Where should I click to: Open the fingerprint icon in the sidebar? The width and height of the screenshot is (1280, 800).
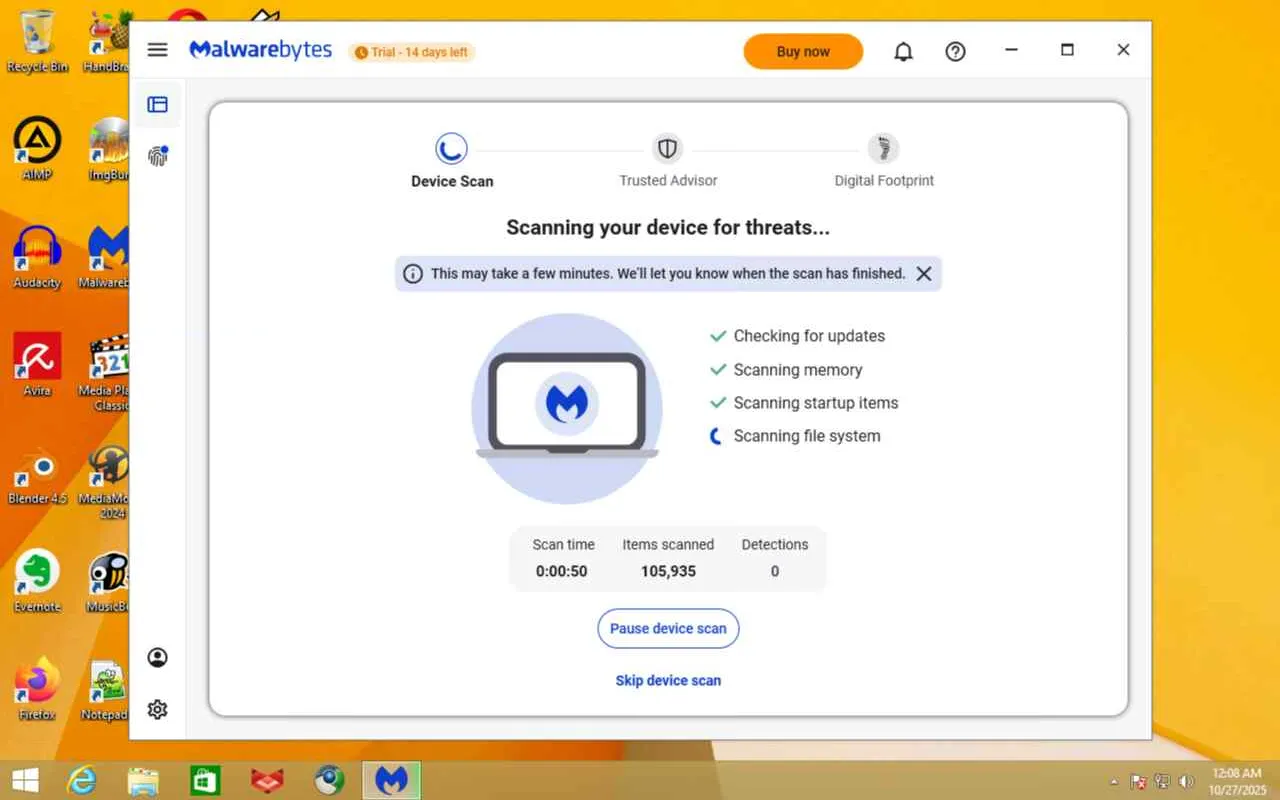tap(157, 156)
